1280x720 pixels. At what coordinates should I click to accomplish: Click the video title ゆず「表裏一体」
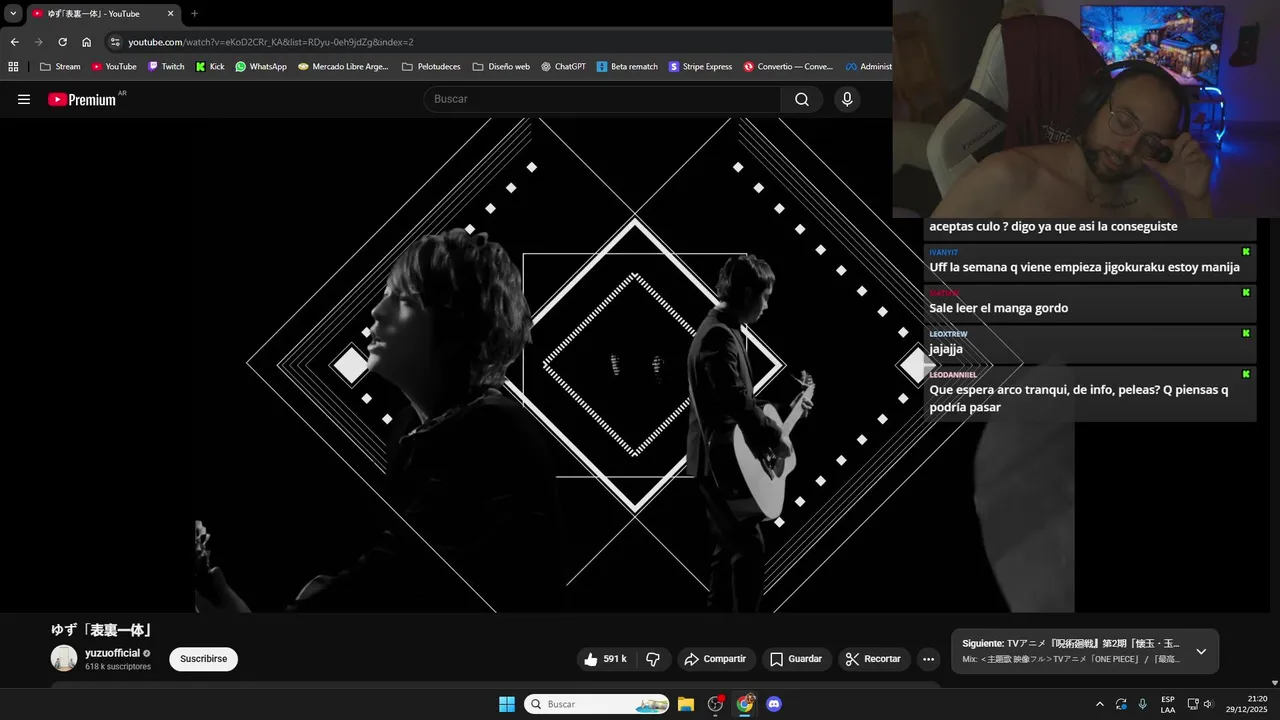pyautogui.click(x=101, y=630)
